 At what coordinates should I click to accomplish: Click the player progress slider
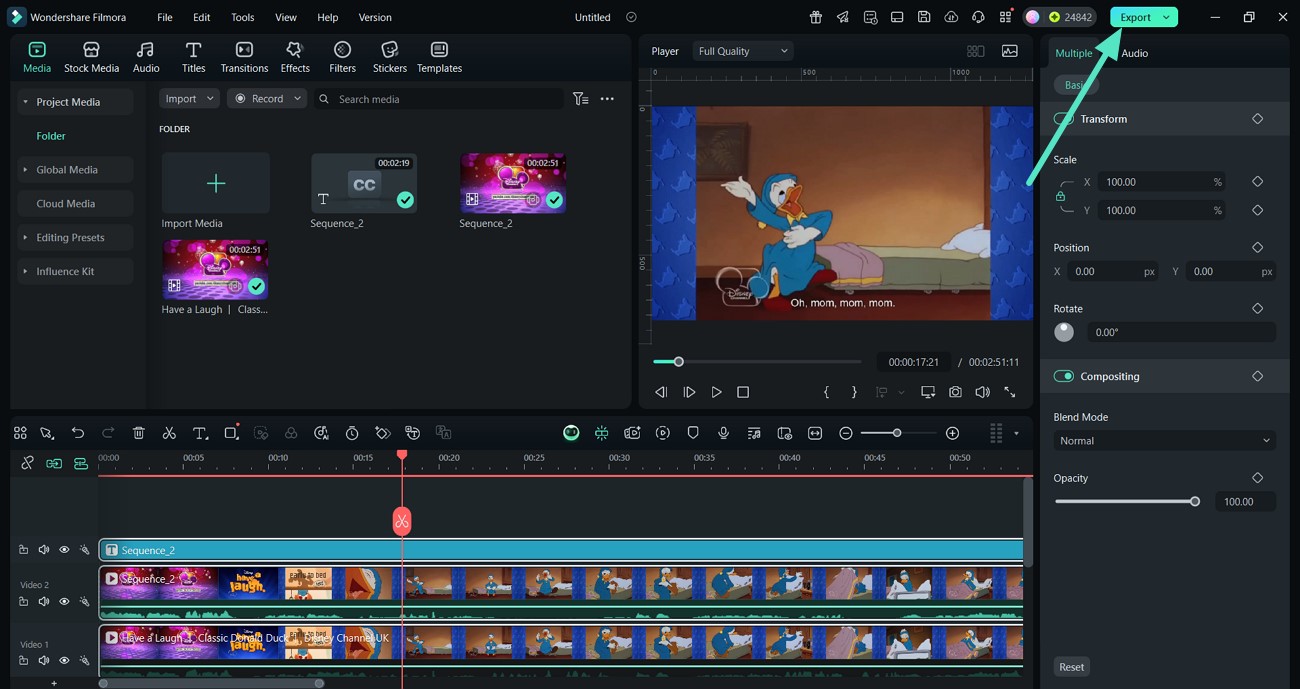[757, 362]
